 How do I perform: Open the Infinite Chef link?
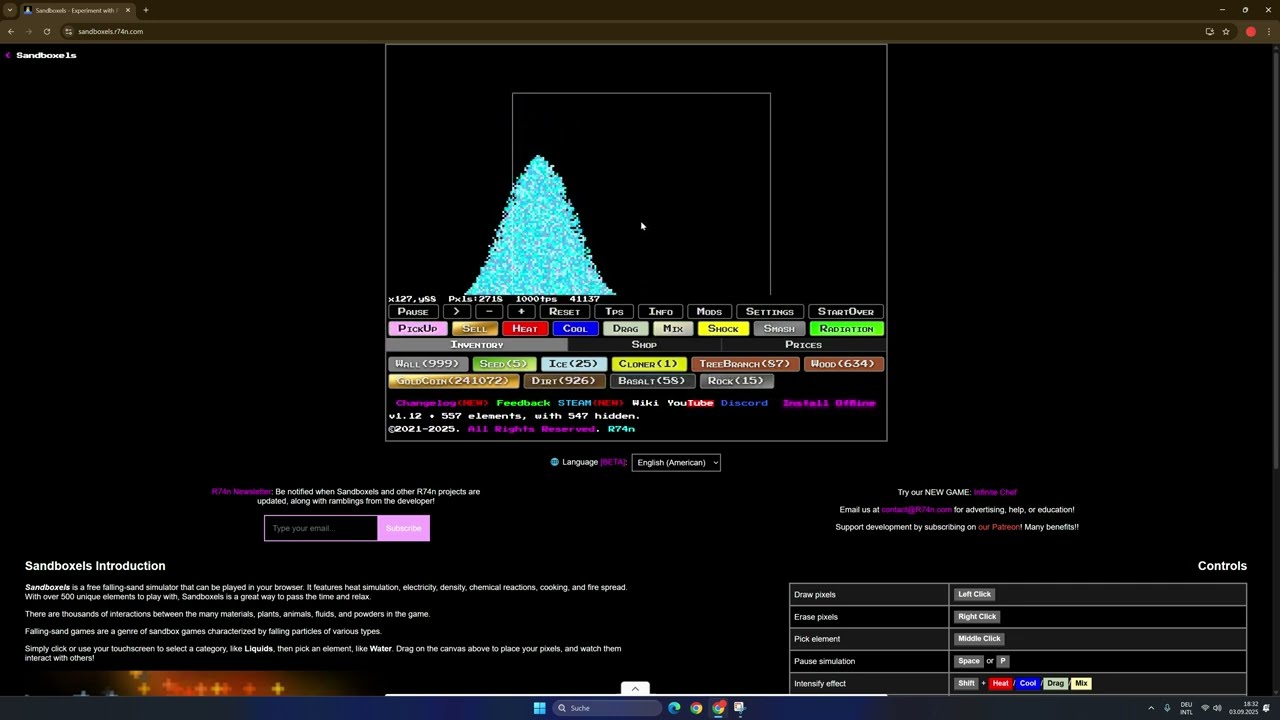[995, 492]
